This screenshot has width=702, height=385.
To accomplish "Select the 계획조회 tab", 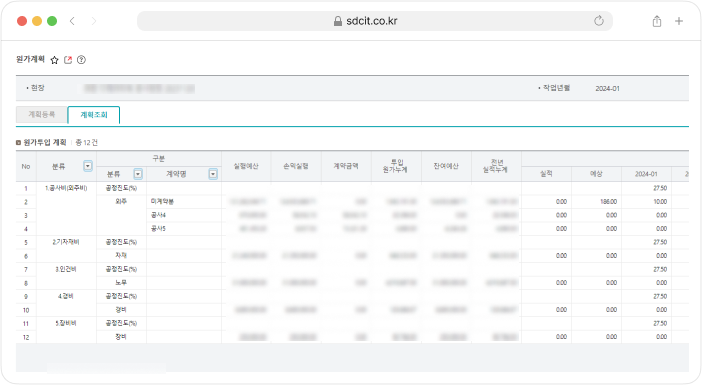I will click(x=94, y=115).
